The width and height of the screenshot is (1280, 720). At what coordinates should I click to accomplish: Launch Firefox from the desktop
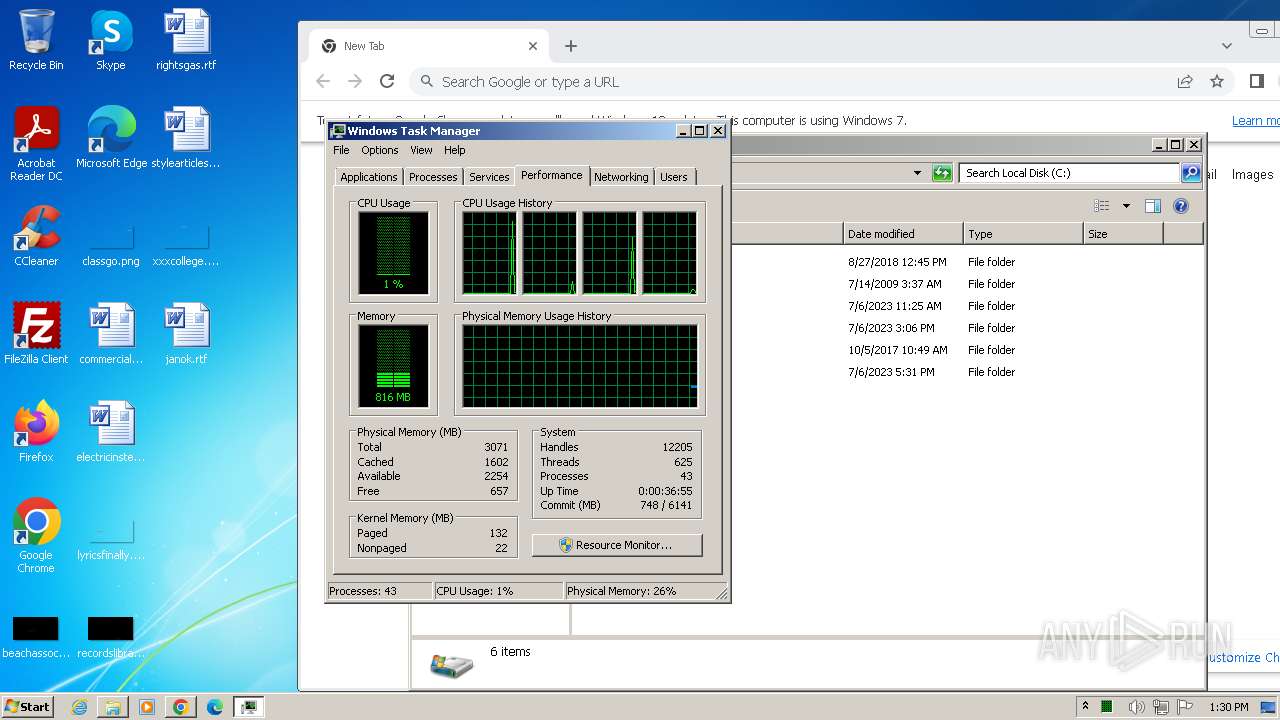pyautogui.click(x=36, y=432)
